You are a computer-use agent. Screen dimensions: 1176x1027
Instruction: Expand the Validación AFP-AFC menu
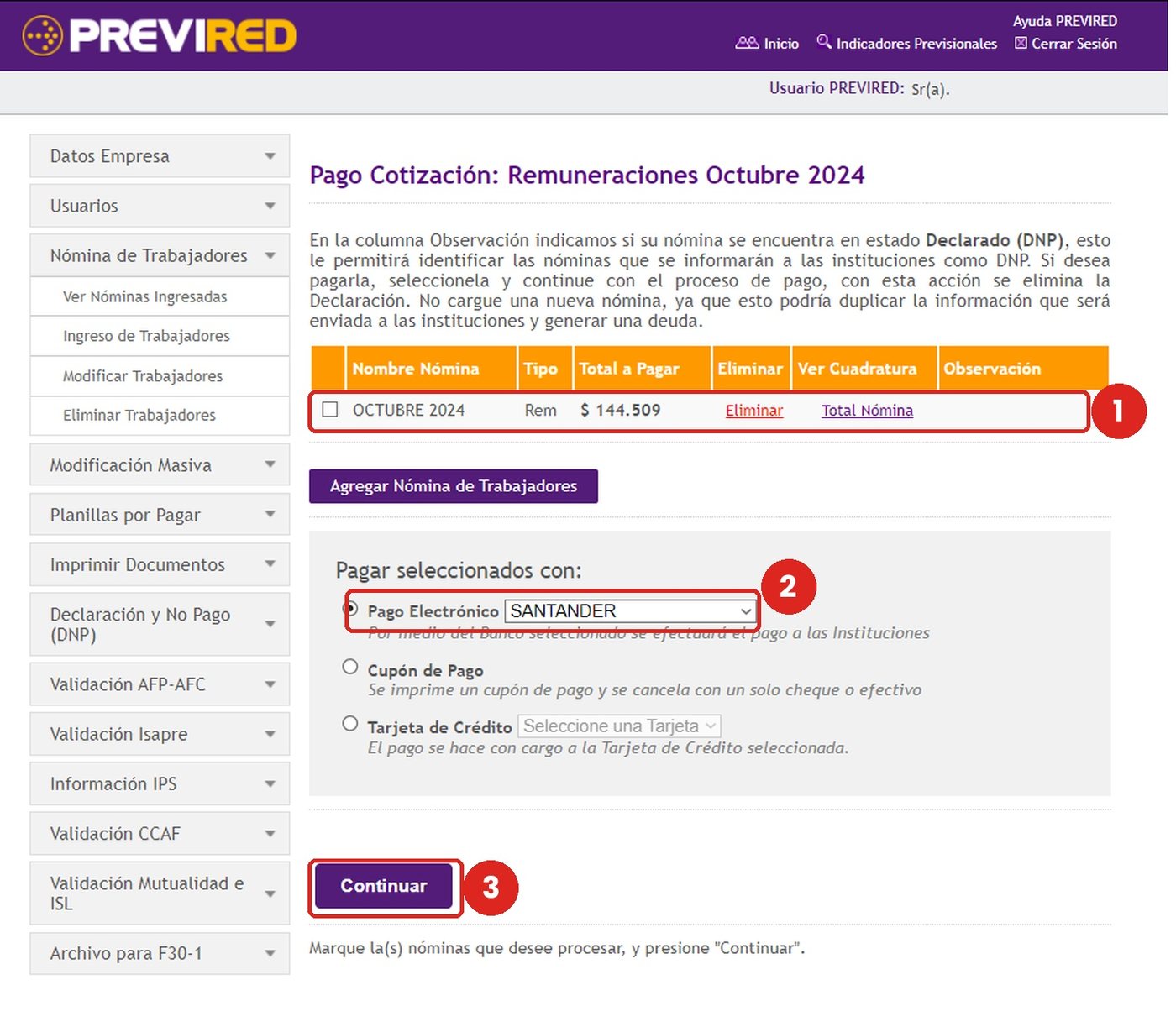pos(160,684)
